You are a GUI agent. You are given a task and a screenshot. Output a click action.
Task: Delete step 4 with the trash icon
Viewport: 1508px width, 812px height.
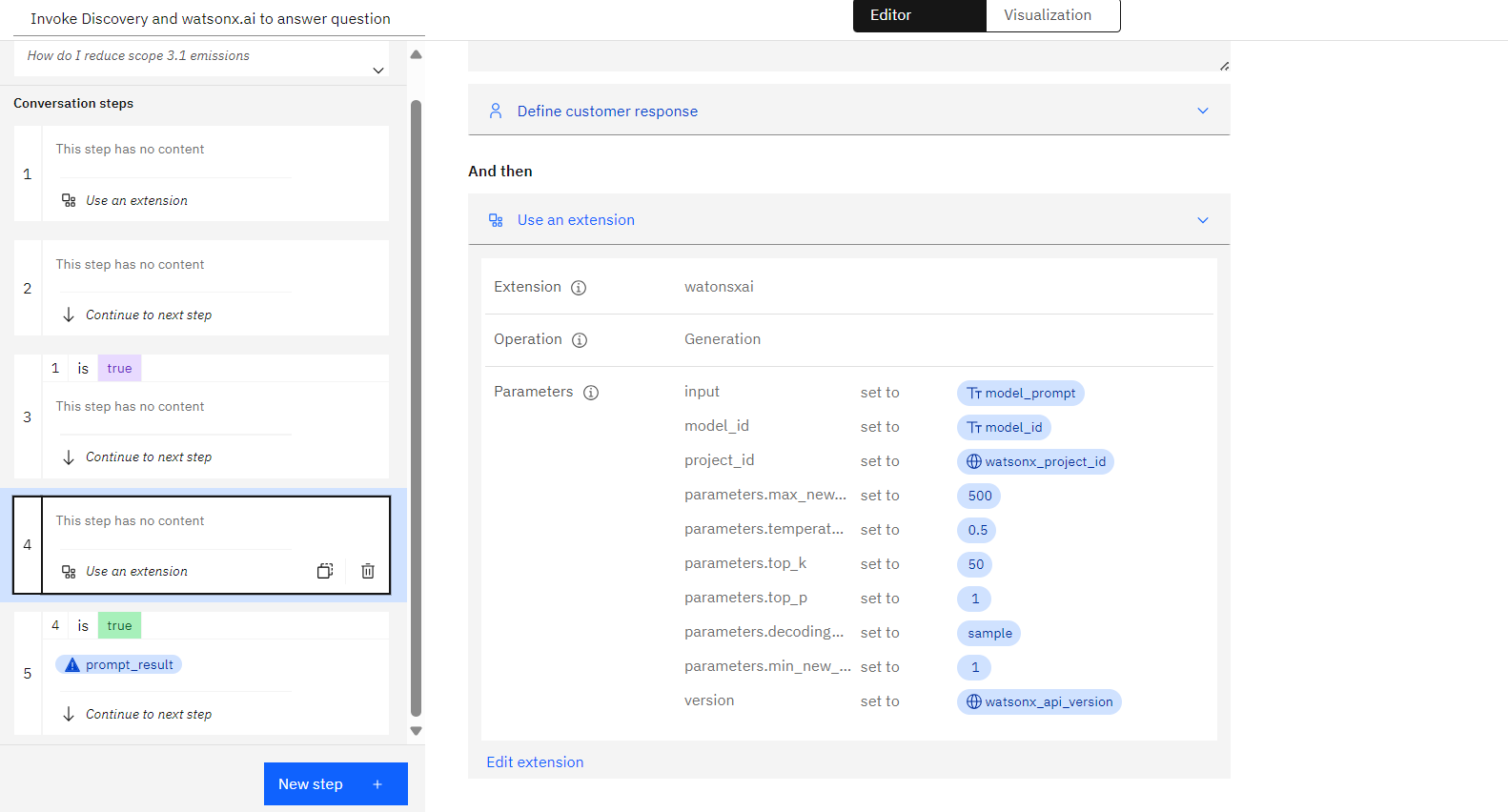tap(368, 571)
